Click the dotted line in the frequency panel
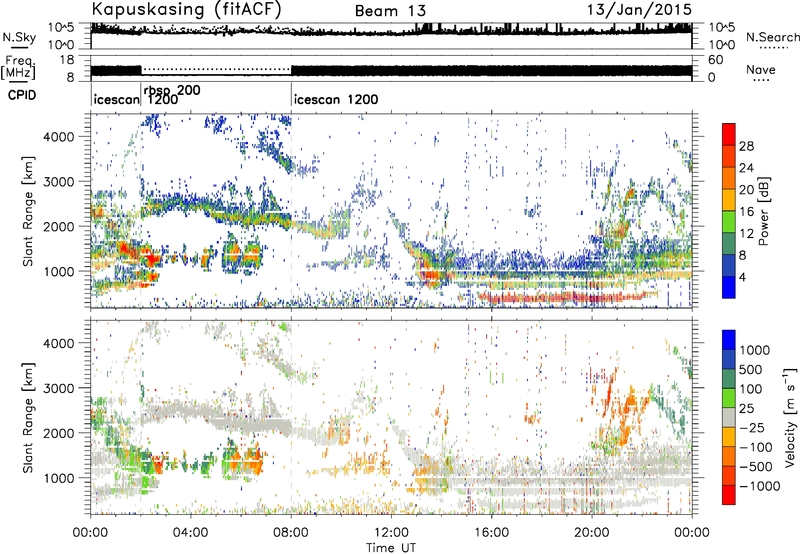The width and height of the screenshot is (800, 554). click(216, 69)
